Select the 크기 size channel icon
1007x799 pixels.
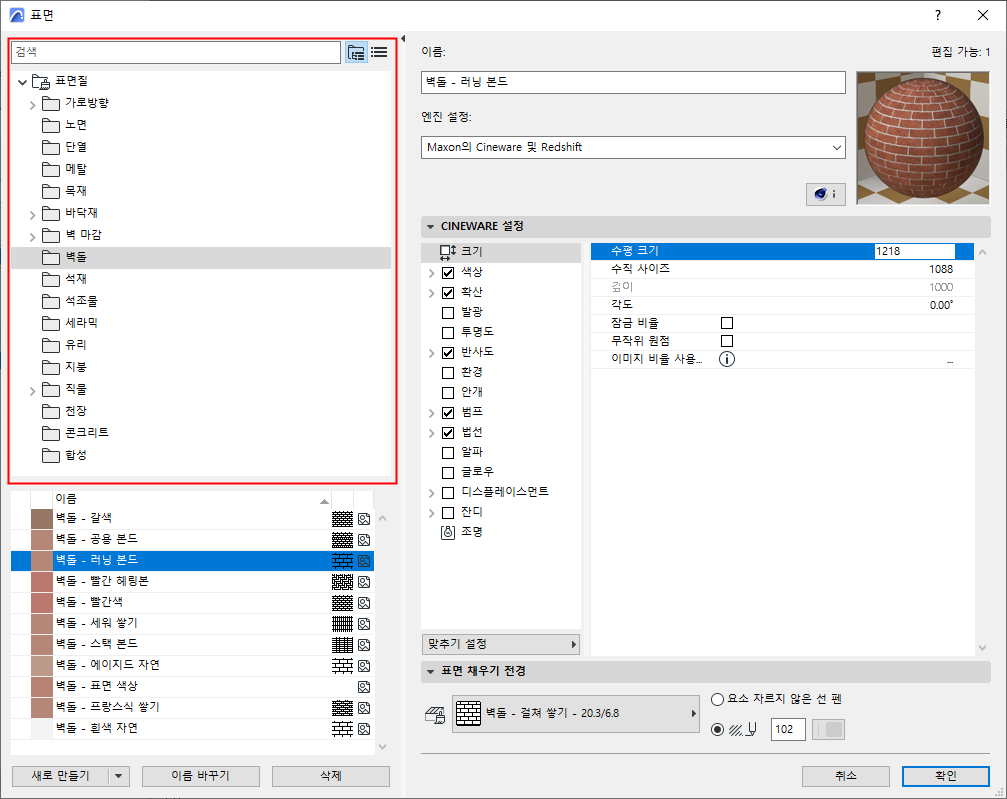pyautogui.click(x=448, y=251)
